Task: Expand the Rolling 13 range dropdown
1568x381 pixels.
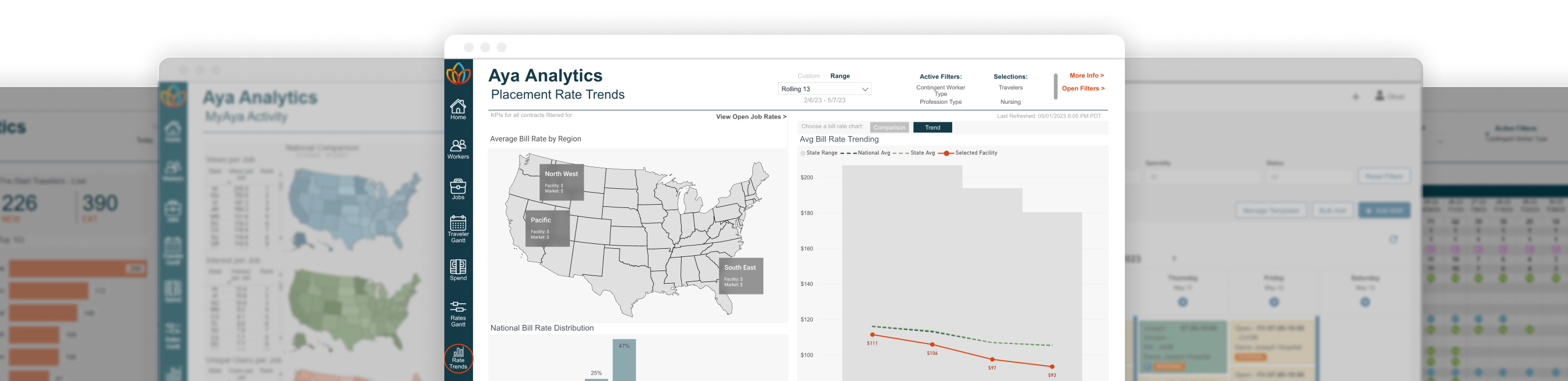Action: point(824,89)
